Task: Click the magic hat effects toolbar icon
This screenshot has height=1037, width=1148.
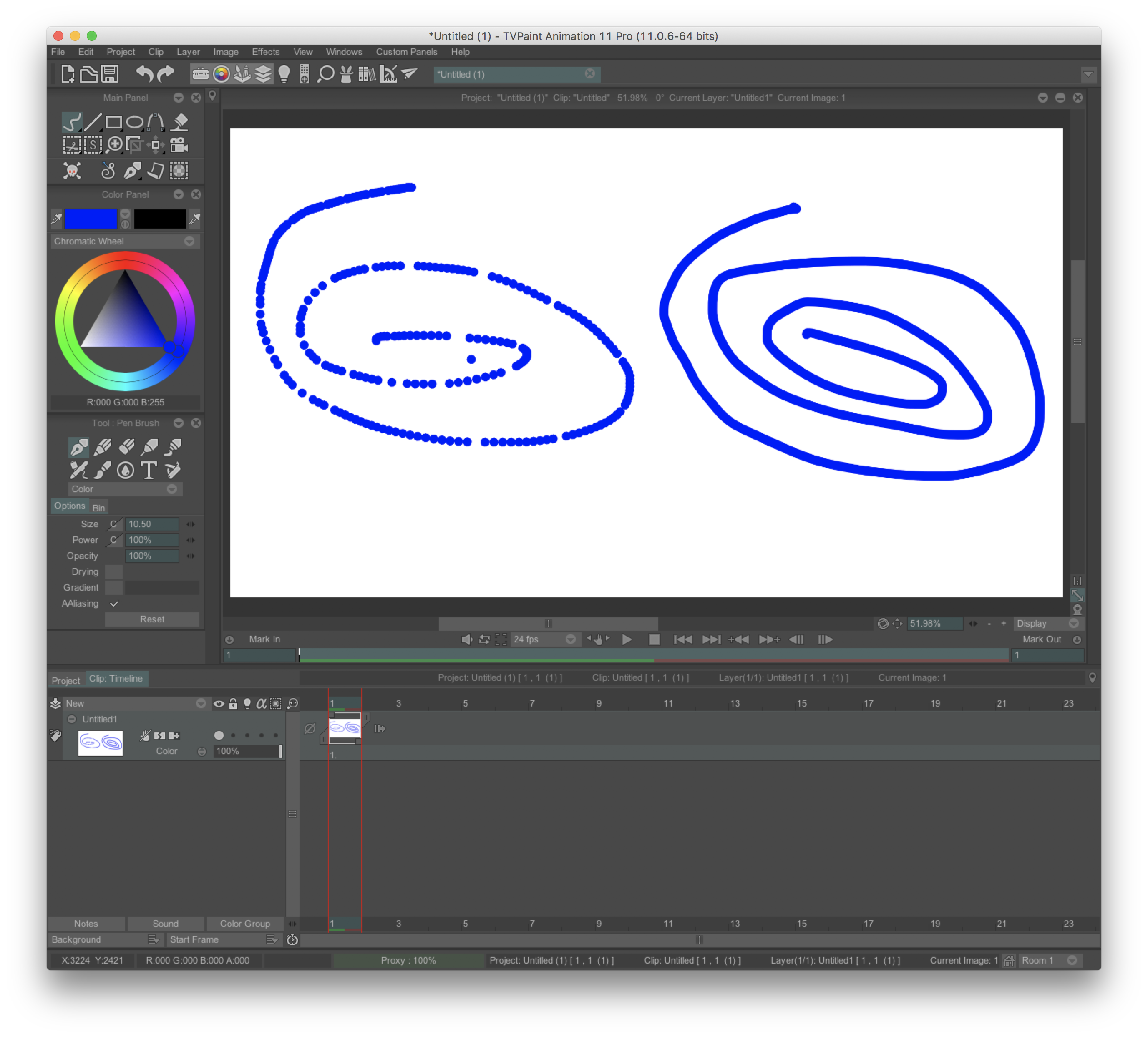Action: 346,74
